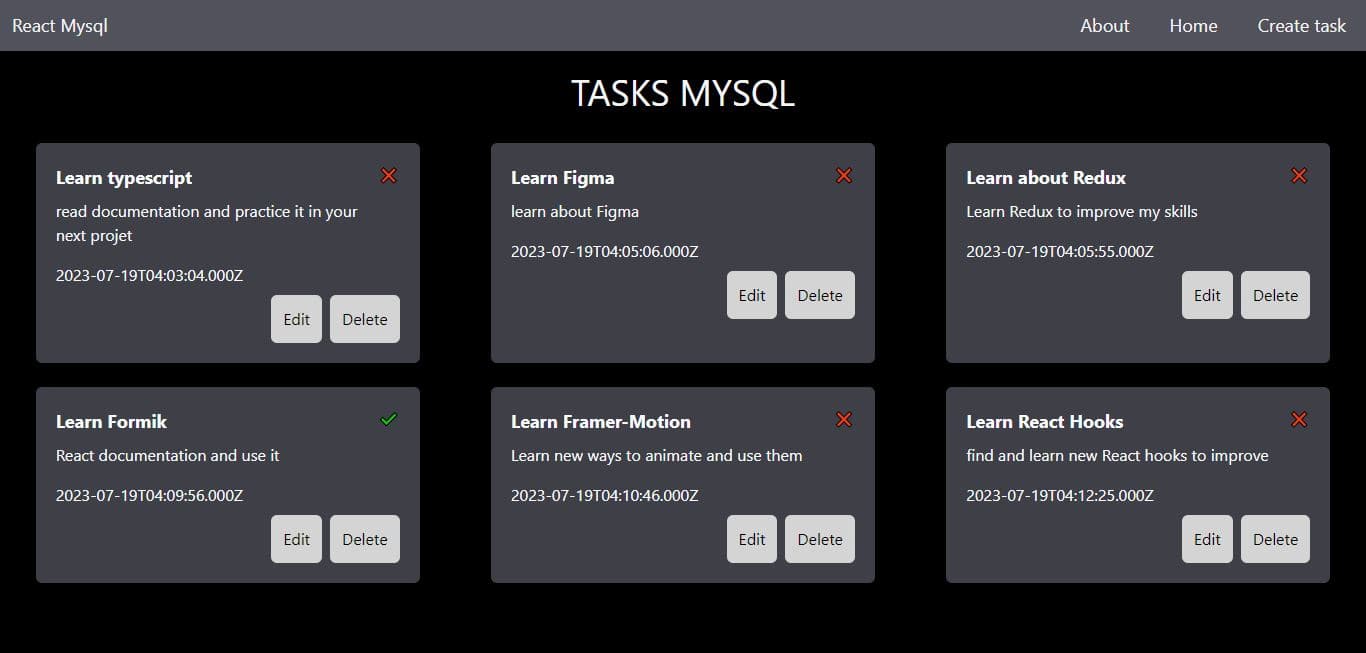This screenshot has height=653, width=1366.
Task: Toggle red X status on Learn Framer-Motion
Action: pyautogui.click(x=844, y=420)
